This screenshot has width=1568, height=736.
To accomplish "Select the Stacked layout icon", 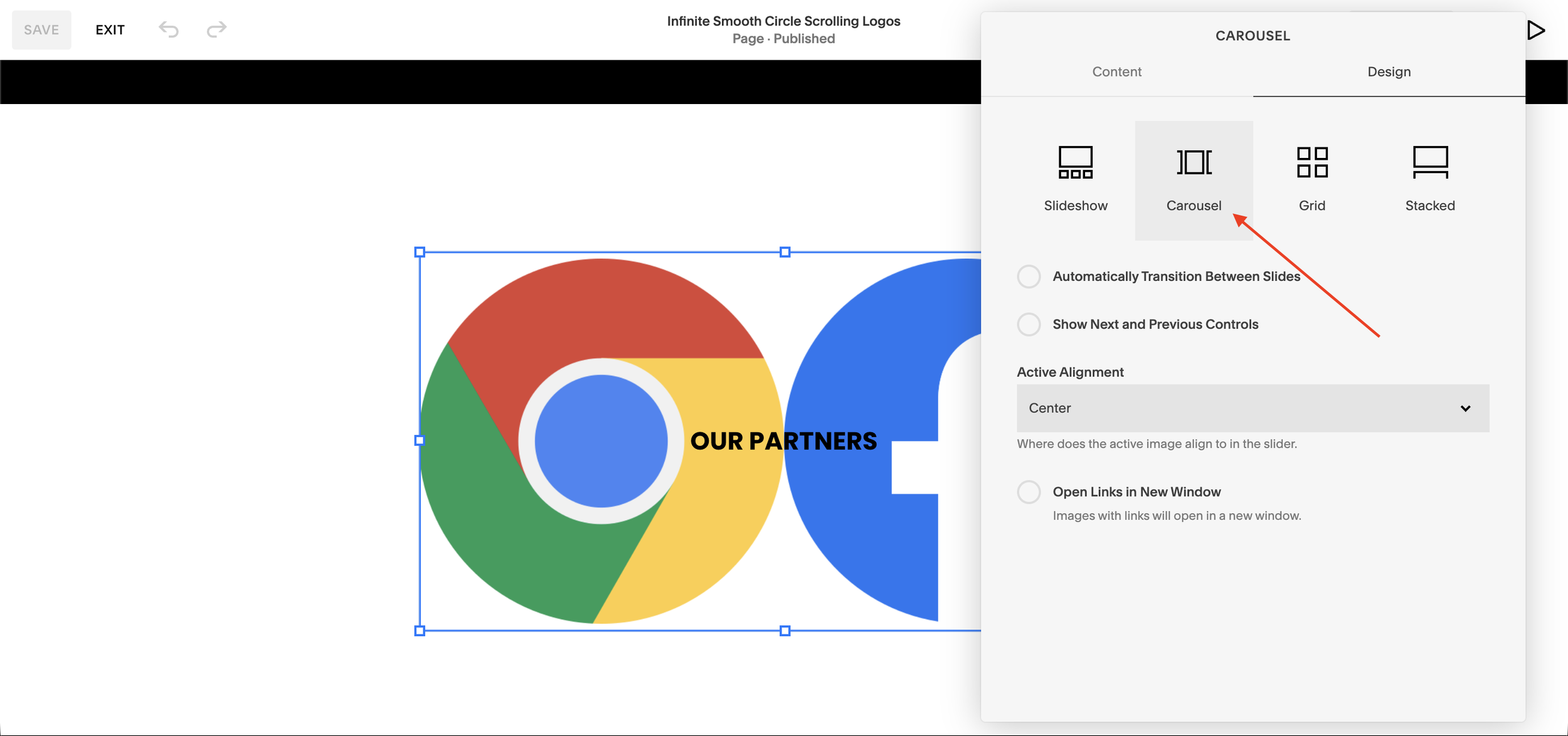I will click(x=1430, y=162).
